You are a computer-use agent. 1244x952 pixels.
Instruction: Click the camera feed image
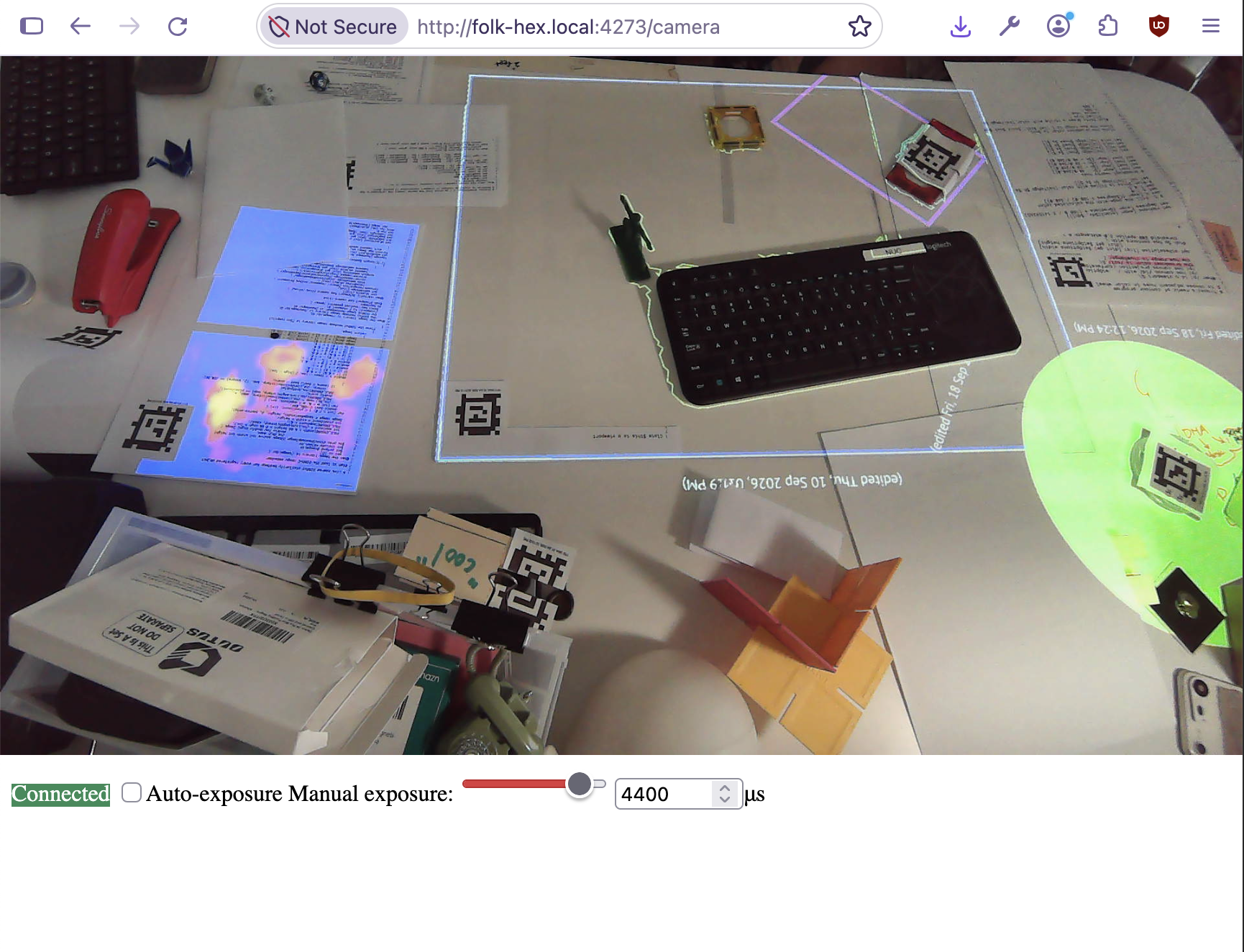pyautogui.click(x=621, y=406)
